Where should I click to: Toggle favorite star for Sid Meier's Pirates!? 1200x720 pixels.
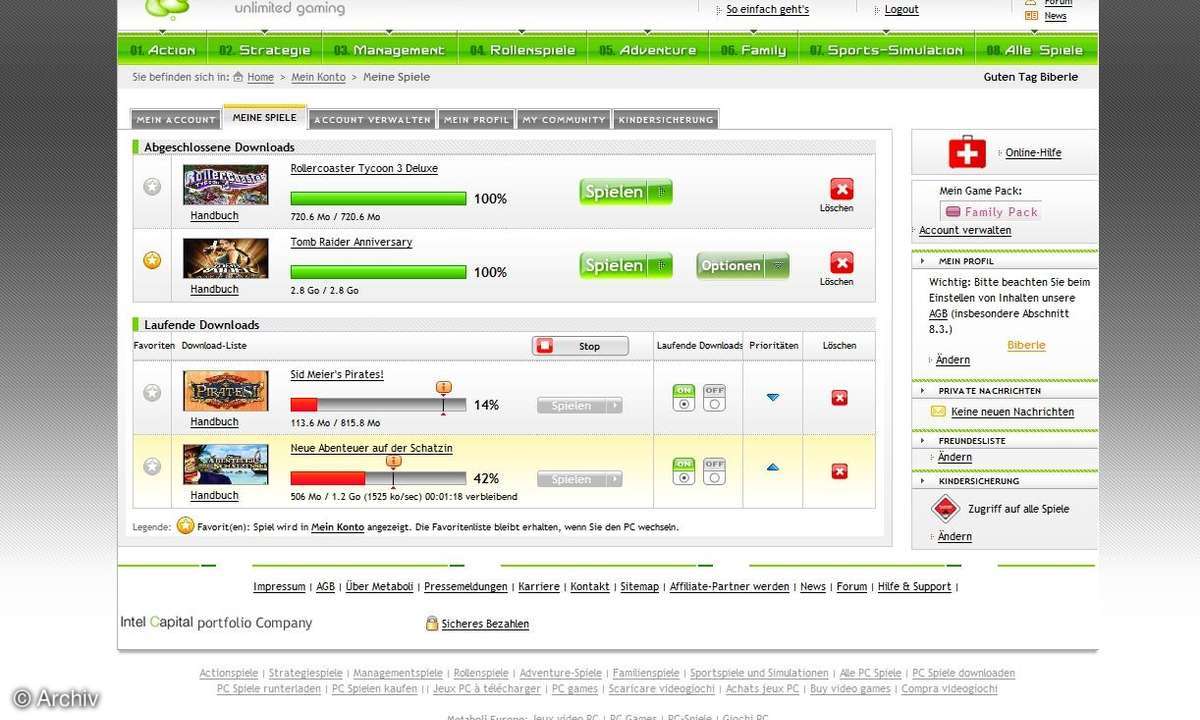pyautogui.click(x=152, y=393)
